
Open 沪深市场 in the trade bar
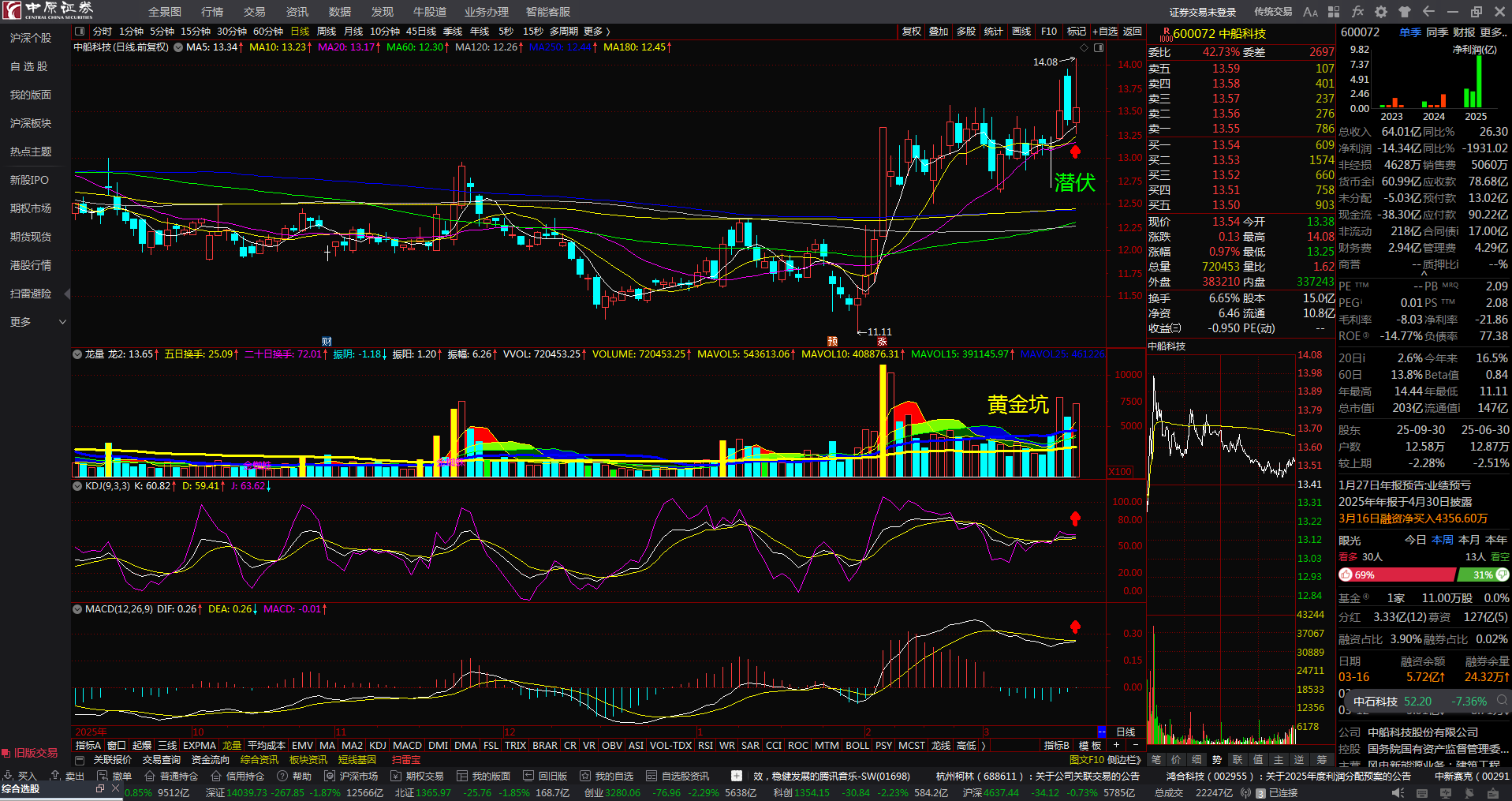pyautogui.click(x=351, y=777)
